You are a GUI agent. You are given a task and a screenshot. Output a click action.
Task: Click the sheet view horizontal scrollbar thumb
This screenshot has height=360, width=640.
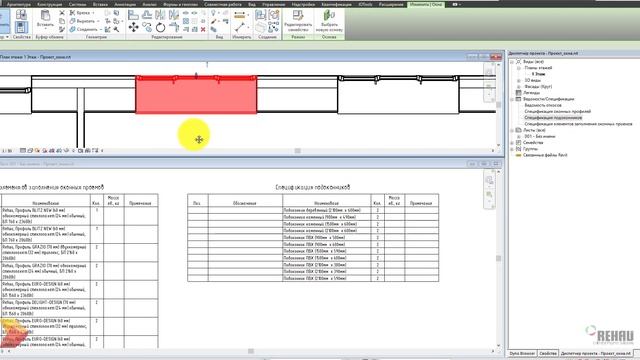coord(251,351)
